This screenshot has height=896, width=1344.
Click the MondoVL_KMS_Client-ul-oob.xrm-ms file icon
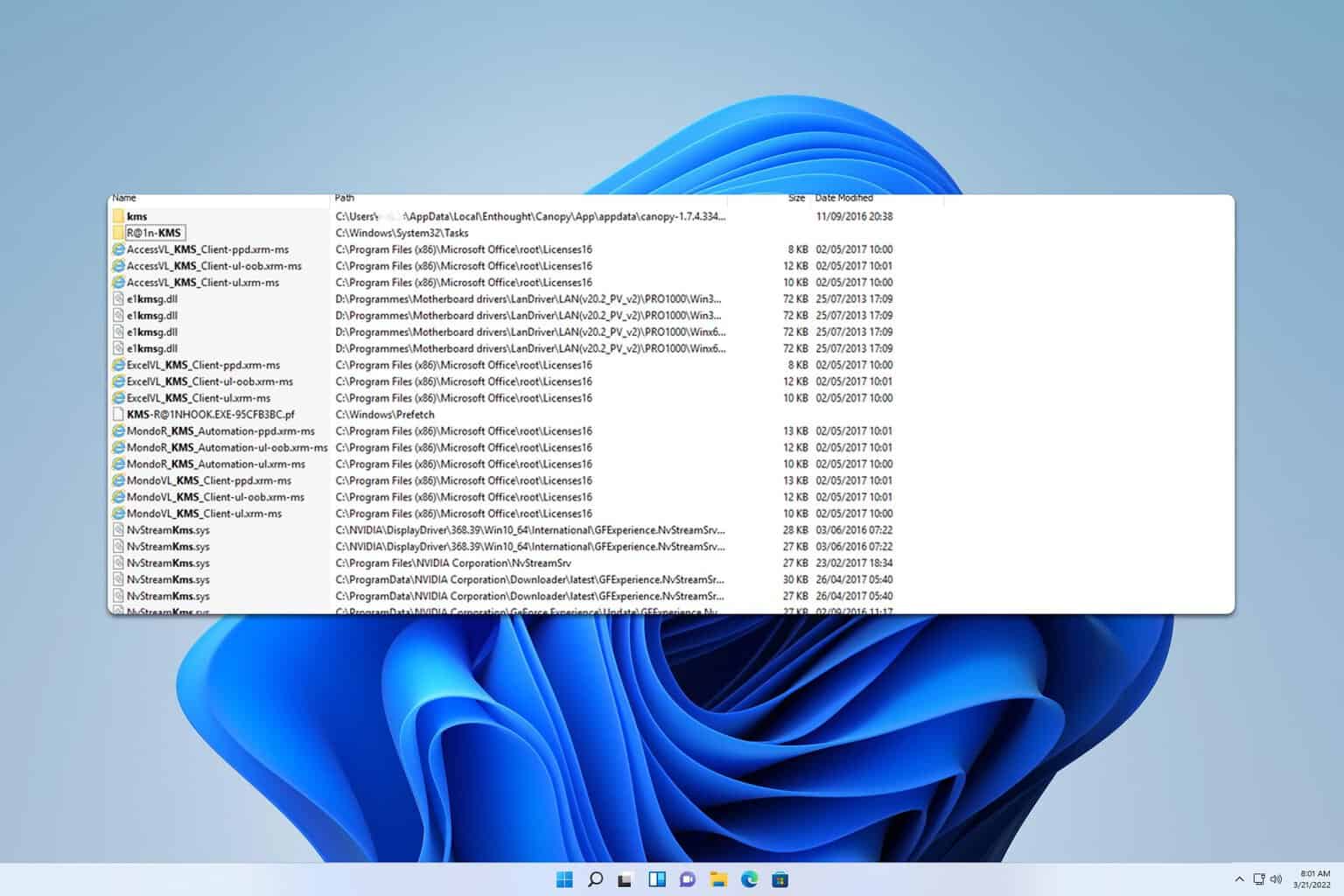click(118, 497)
